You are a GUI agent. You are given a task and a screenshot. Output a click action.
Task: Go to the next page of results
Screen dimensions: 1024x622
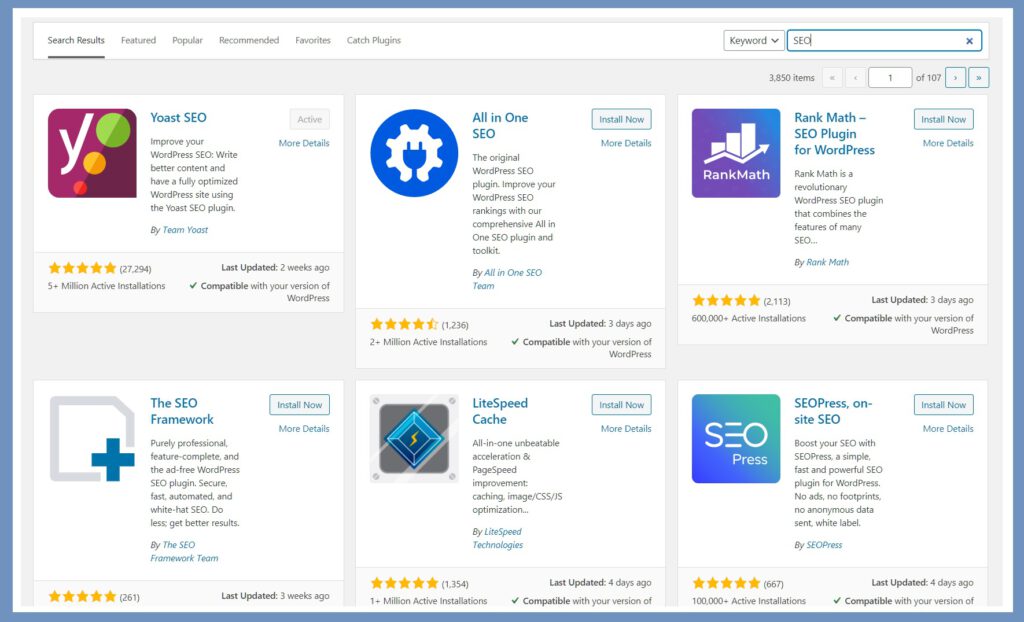956,77
